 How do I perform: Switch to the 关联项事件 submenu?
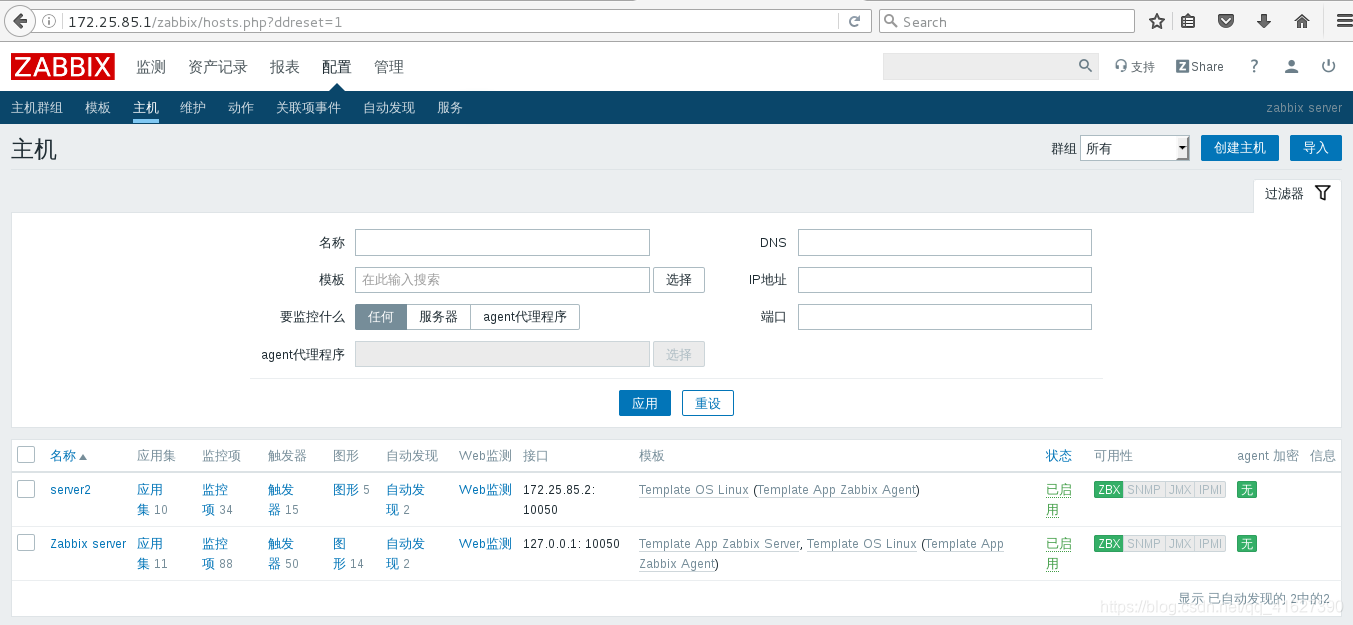coord(308,108)
